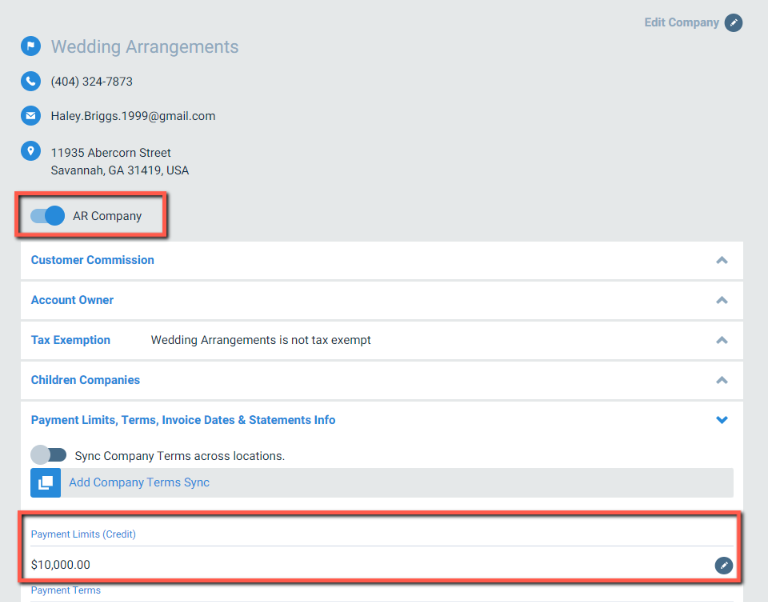Click the location pin icon by the address
The width and height of the screenshot is (768, 602).
(x=31, y=151)
